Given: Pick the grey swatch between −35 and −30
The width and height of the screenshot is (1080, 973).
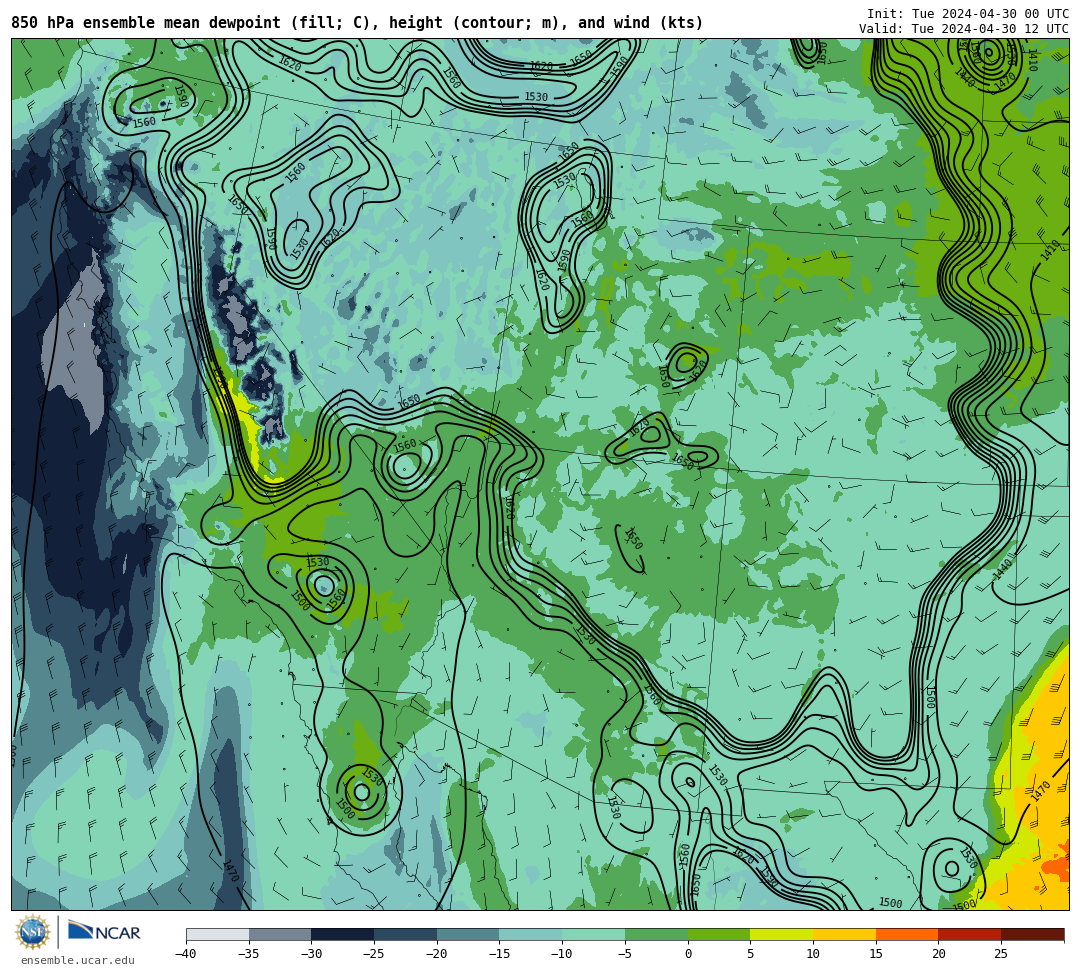Looking at the screenshot, I should pyautogui.click(x=280, y=934).
